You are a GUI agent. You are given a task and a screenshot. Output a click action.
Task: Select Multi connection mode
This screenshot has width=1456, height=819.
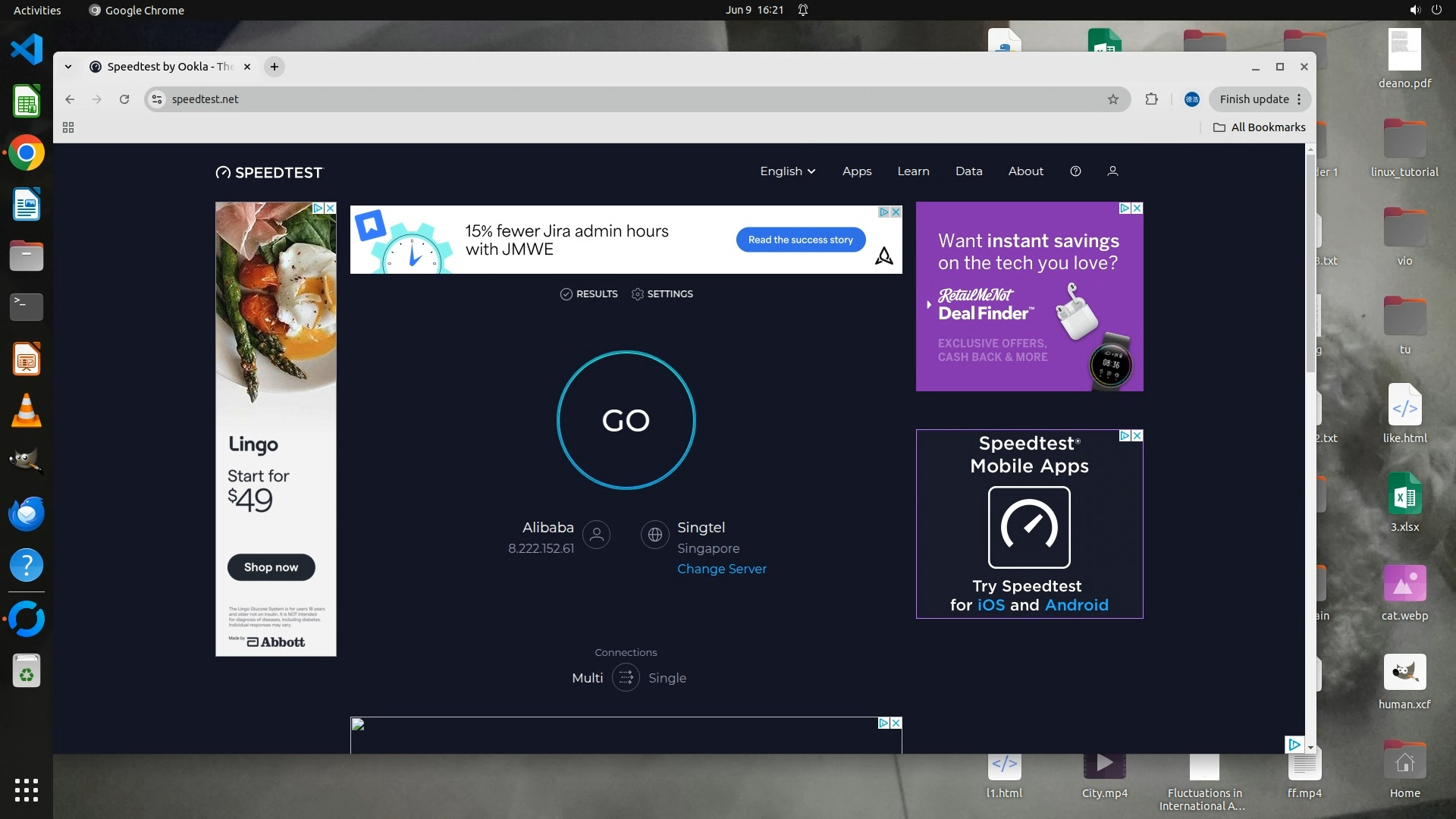(x=587, y=678)
